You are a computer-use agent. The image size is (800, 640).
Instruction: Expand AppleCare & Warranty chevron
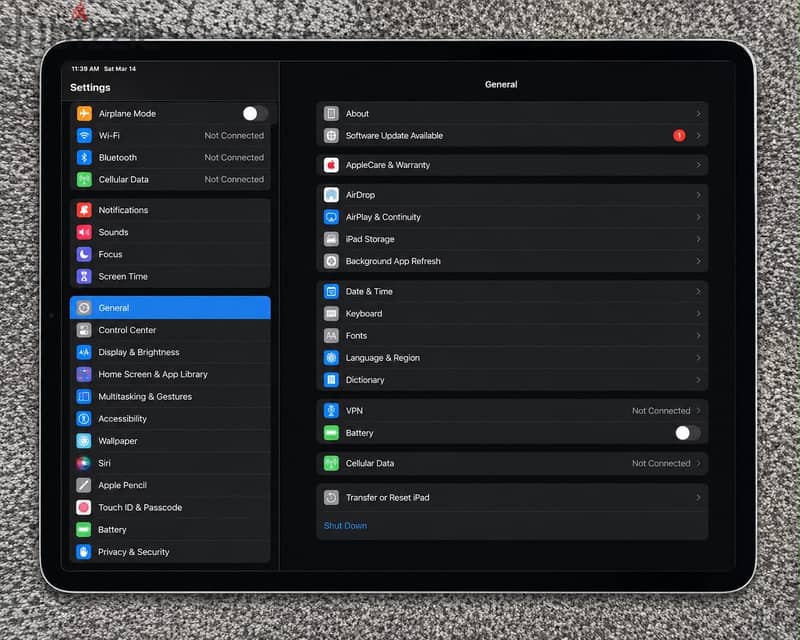(698, 165)
